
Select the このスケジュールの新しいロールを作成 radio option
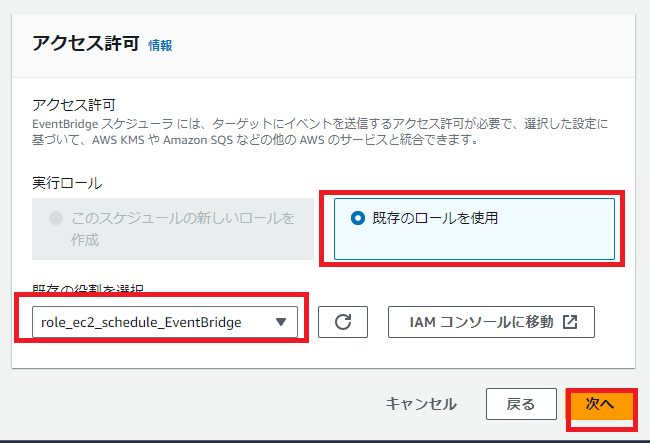[x=55, y=218]
